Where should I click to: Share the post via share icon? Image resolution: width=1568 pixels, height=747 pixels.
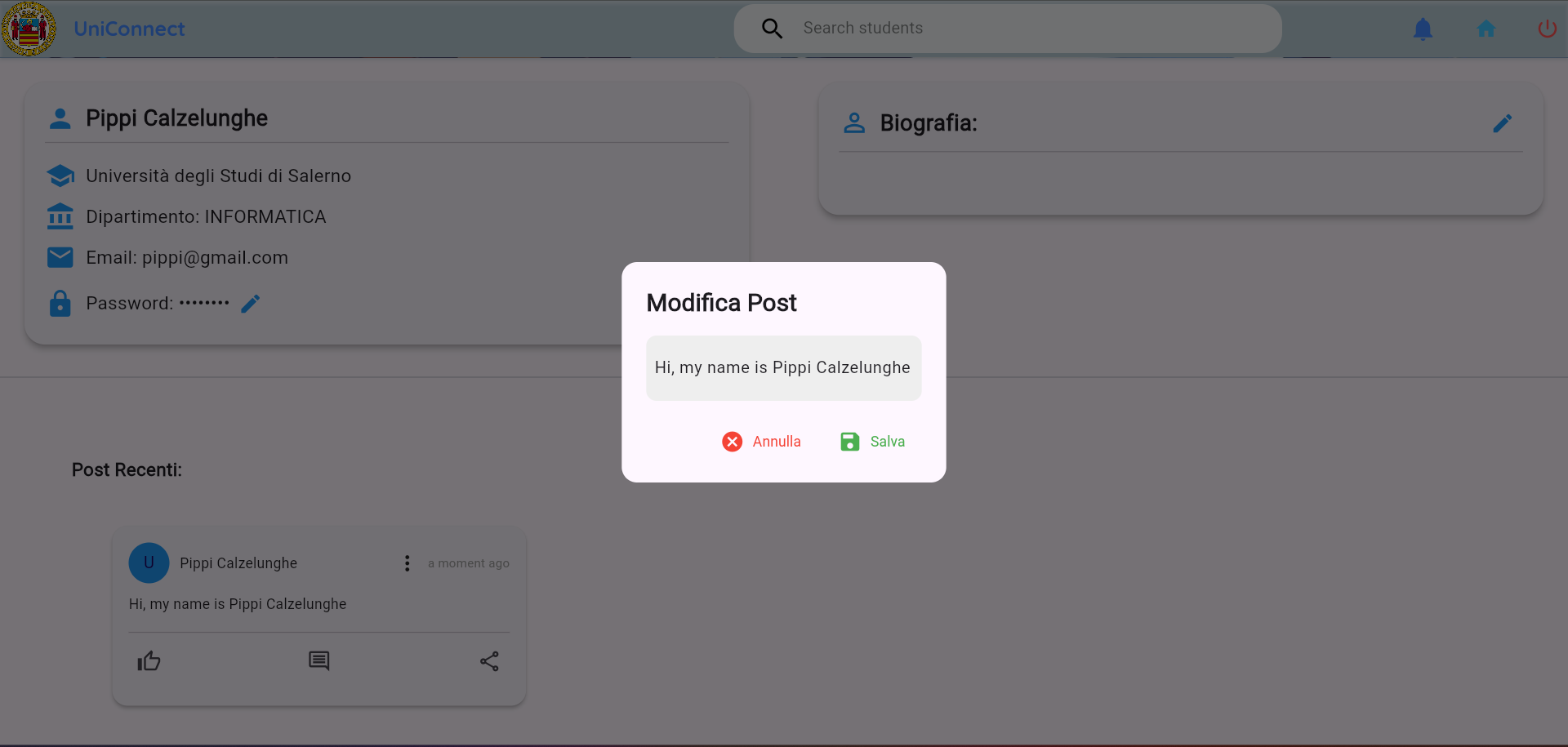coord(489,661)
